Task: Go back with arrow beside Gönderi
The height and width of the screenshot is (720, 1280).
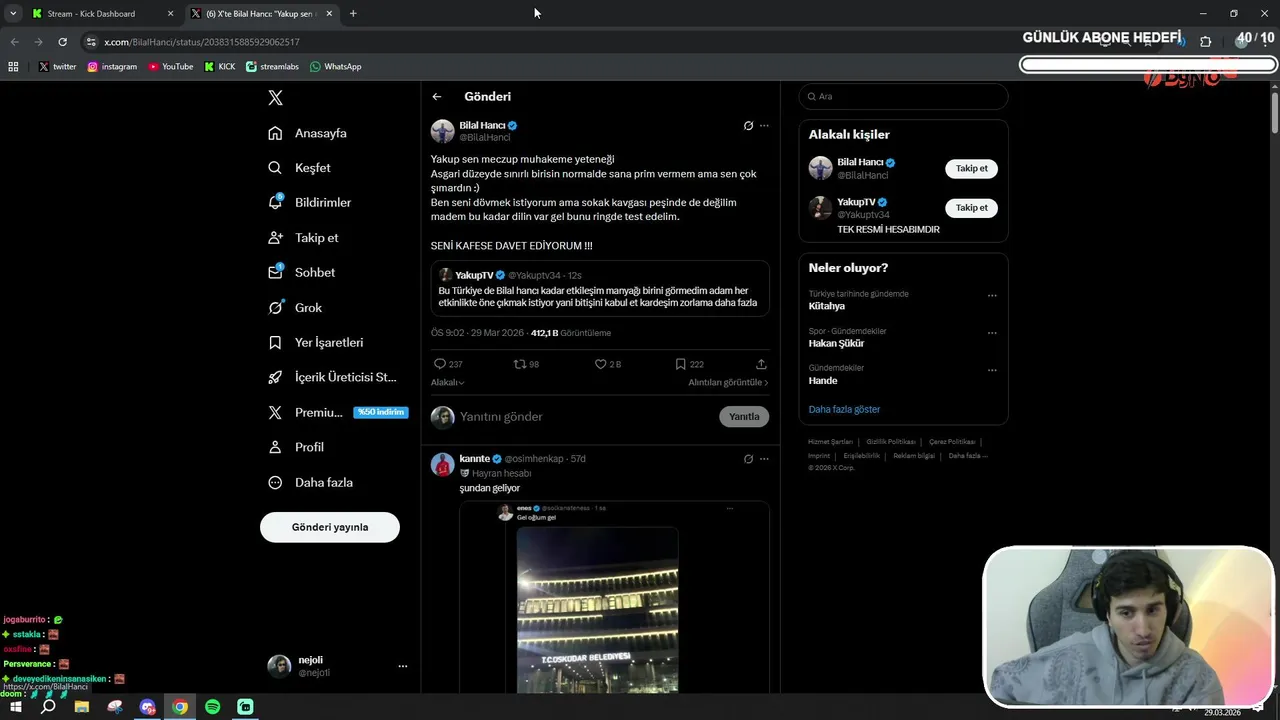Action: (437, 97)
